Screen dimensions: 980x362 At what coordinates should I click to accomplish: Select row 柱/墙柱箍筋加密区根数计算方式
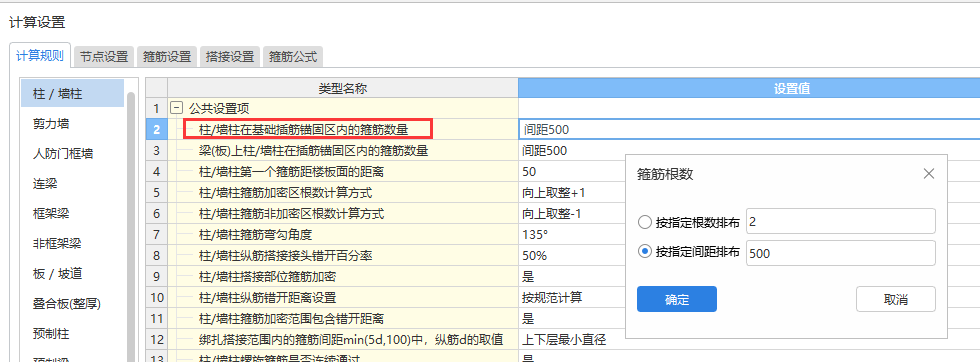coord(342,193)
